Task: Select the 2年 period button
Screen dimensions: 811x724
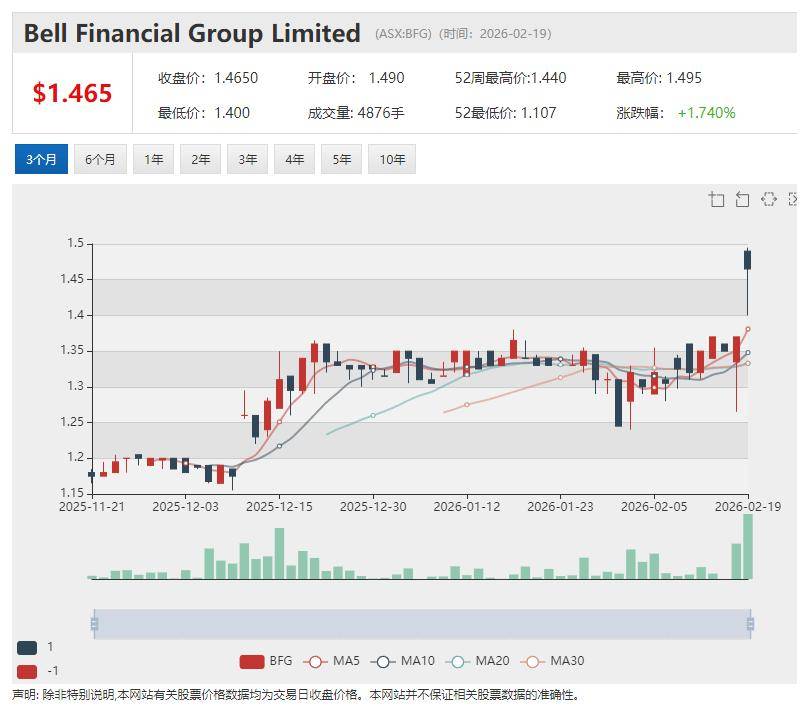Action: coord(200,159)
